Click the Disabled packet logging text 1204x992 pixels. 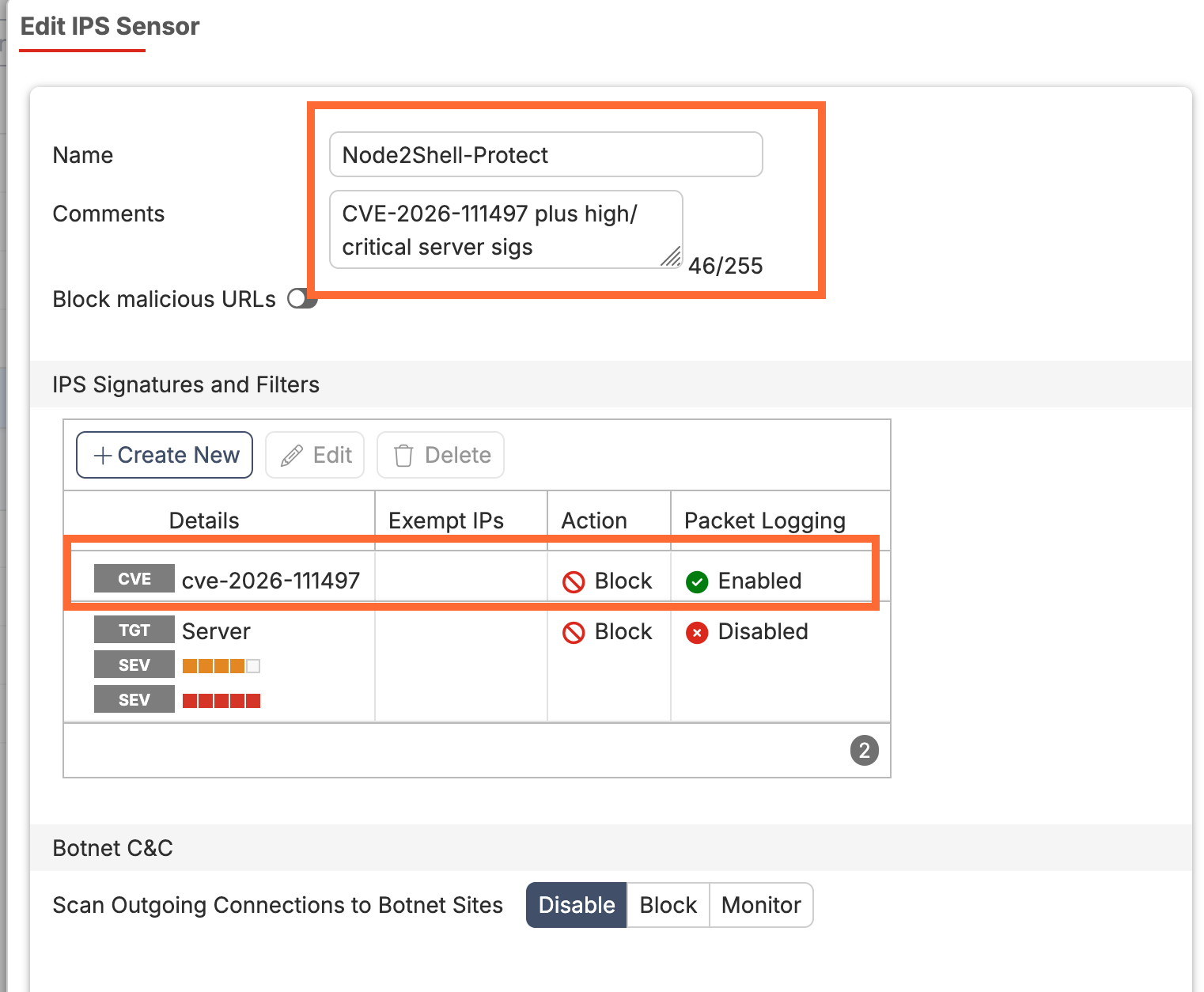point(763,631)
